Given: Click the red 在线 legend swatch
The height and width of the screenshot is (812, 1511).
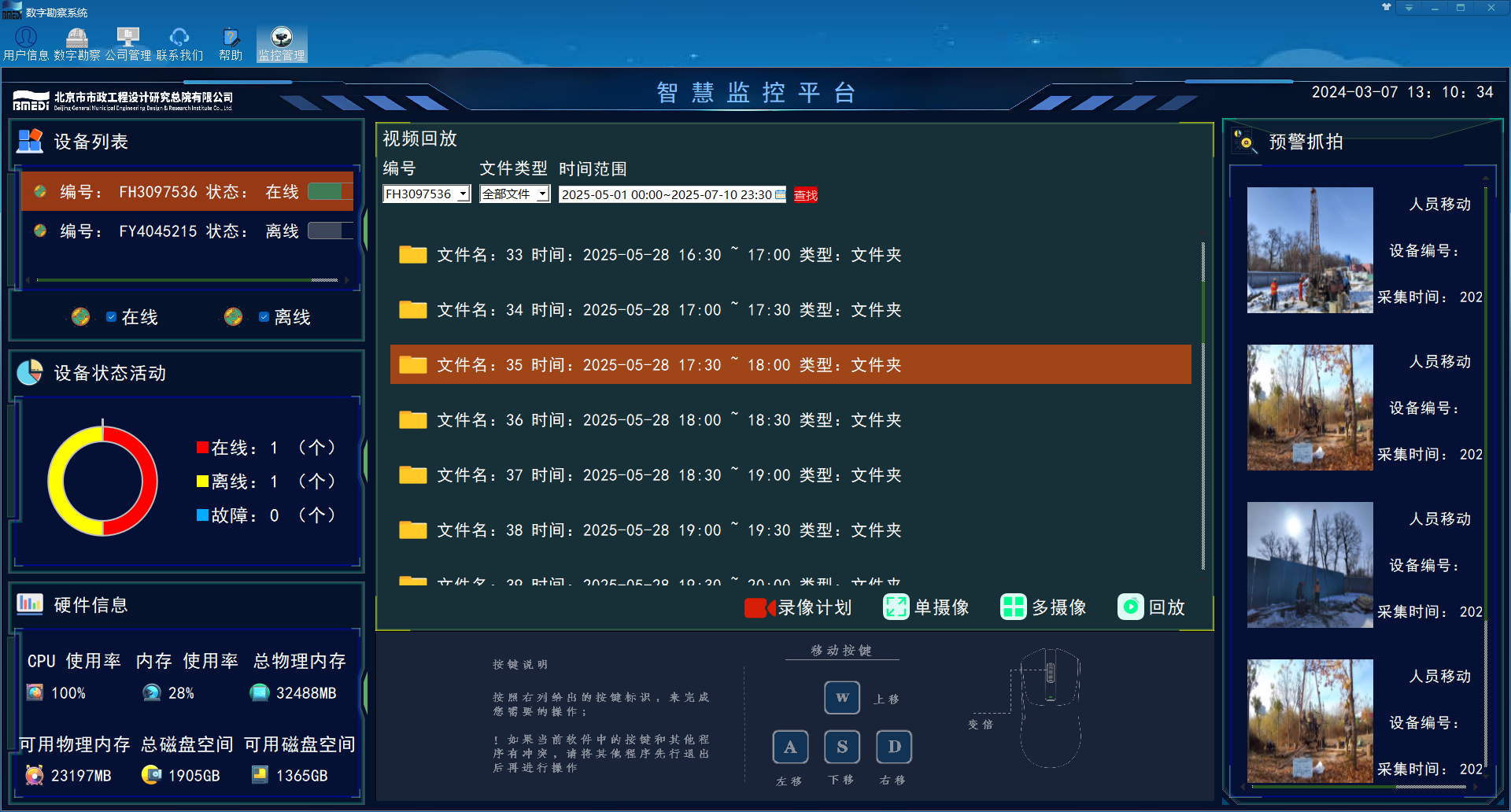Looking at the screenshot, I should [x=201, y=447].
